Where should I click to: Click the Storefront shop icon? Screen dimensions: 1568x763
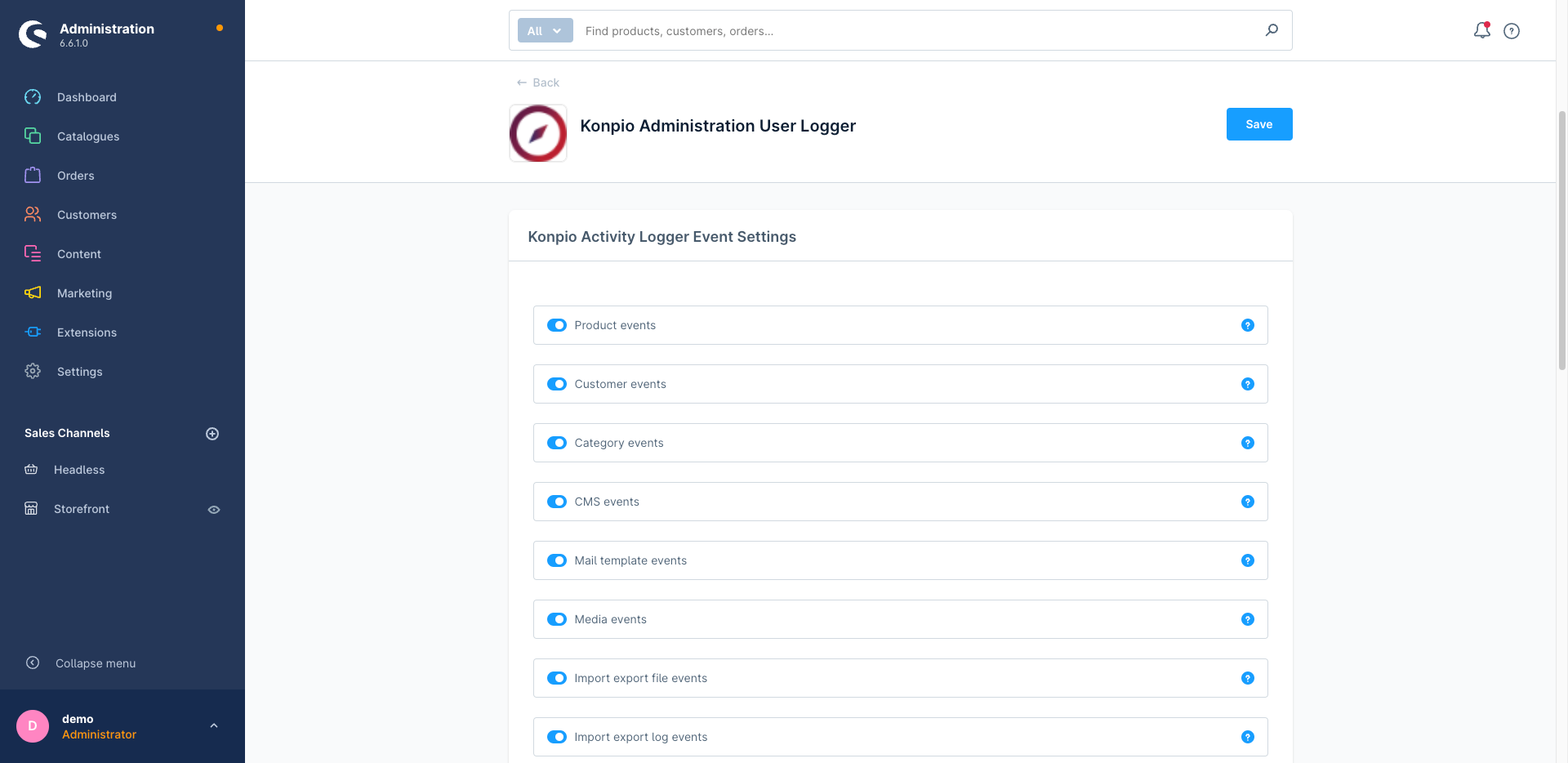tap(31, 509)
